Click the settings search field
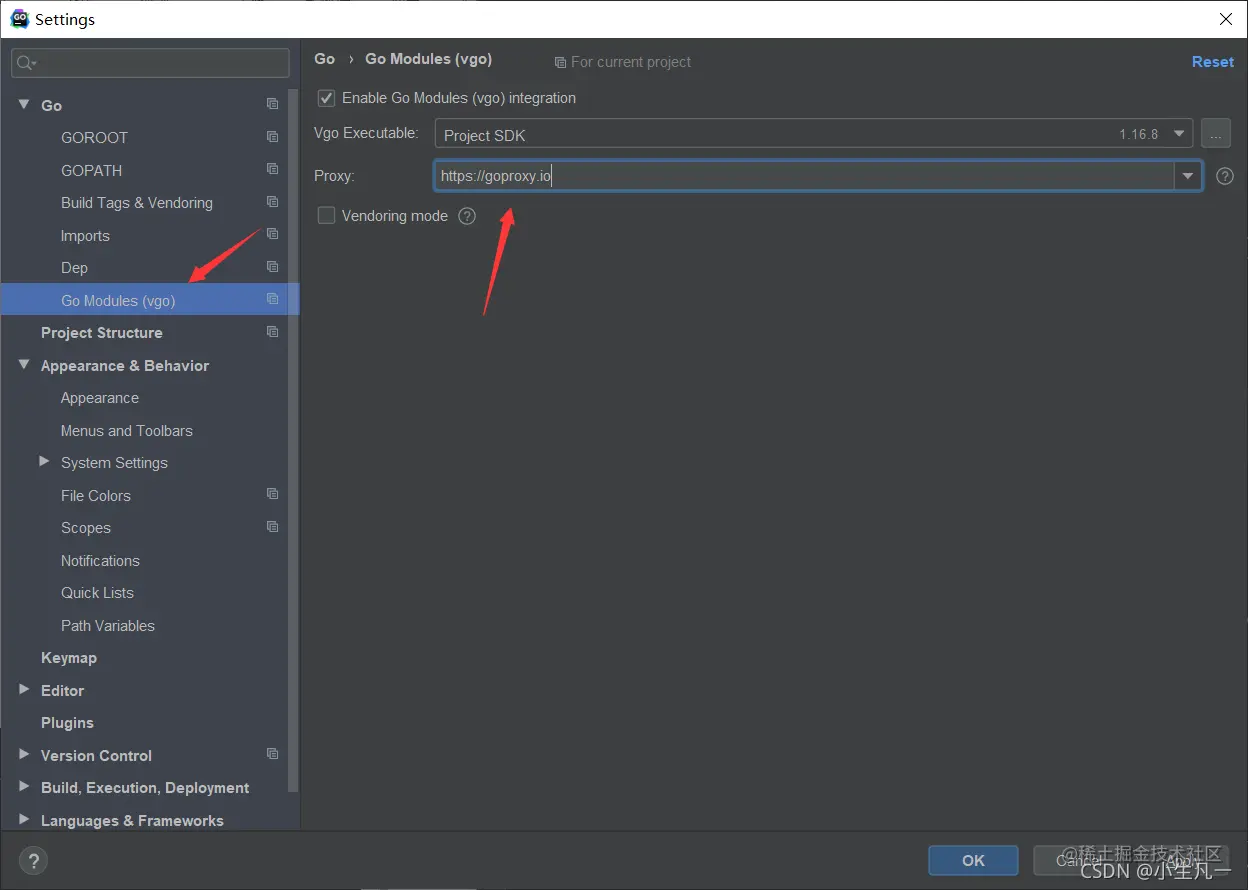Screen dimensions: 1248x890 point(150,63)
